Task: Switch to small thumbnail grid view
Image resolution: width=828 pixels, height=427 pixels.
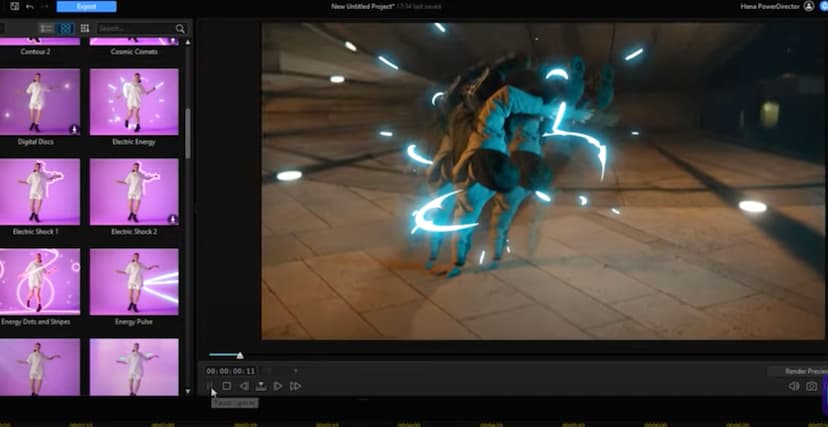Action: click(x=84, y=29)
